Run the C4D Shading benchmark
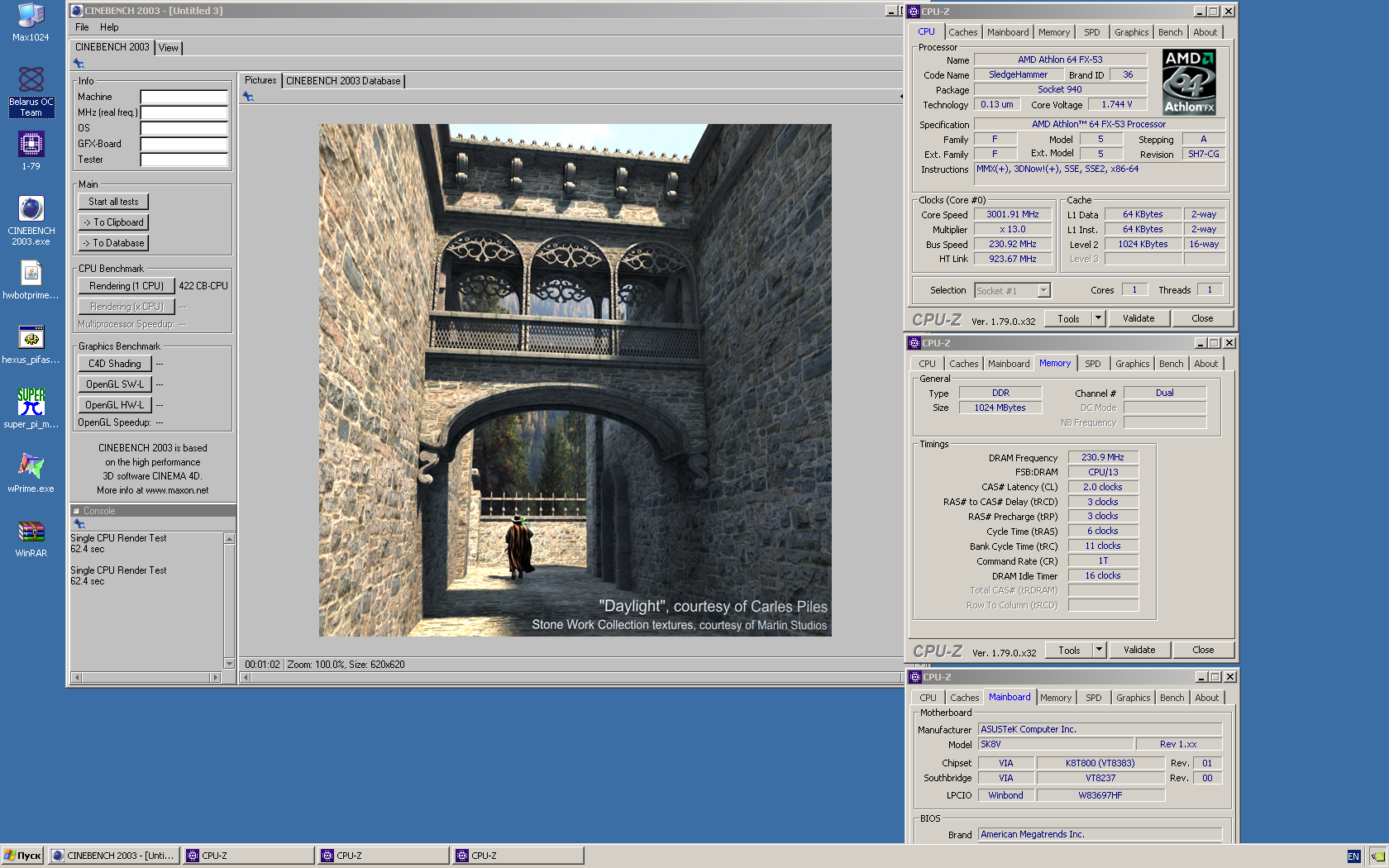 tap(115, 364)
